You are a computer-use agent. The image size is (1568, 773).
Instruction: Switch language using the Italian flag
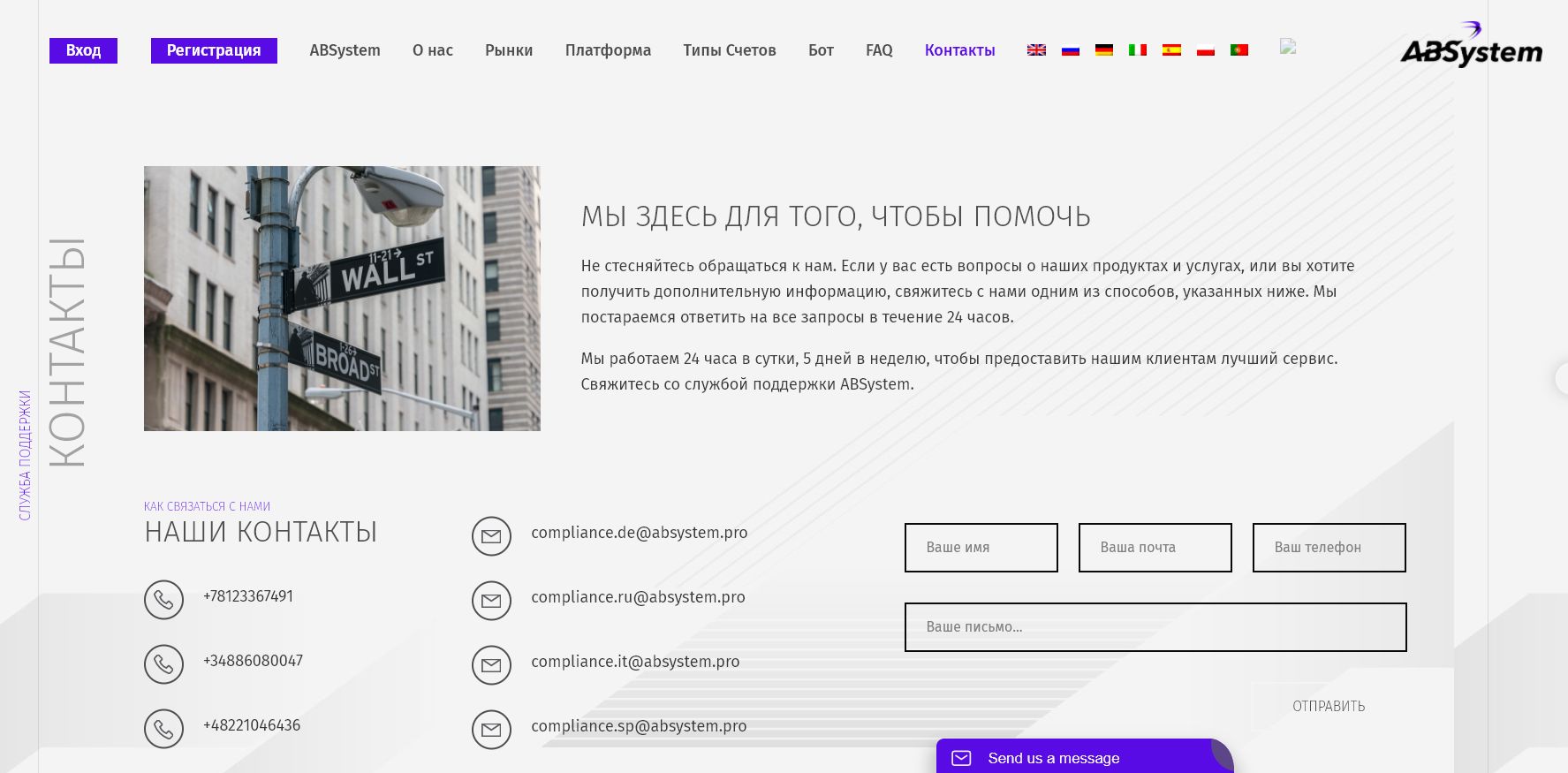click(x=1138, y=50)
